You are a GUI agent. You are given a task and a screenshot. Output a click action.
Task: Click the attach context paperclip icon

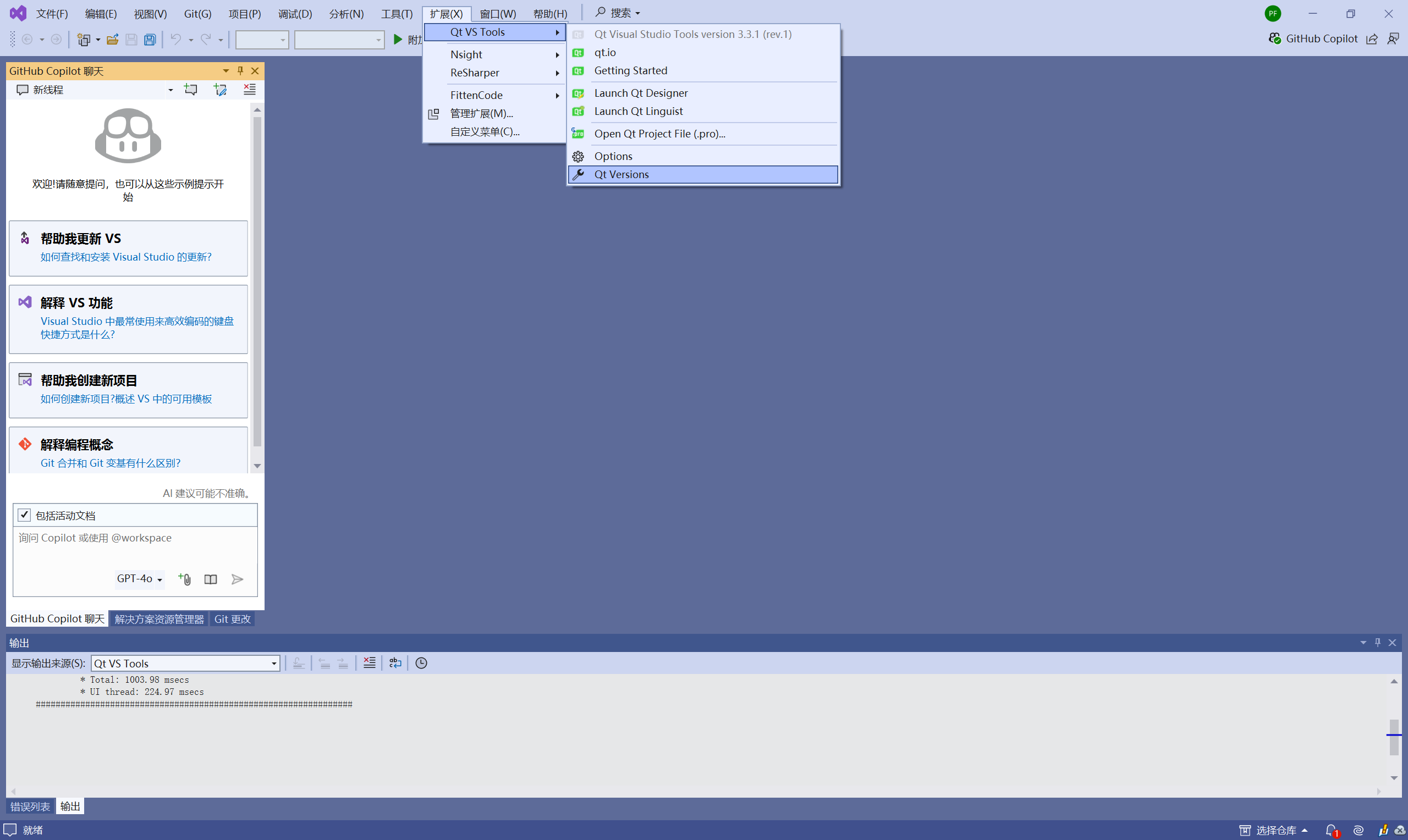coord(185,578)
